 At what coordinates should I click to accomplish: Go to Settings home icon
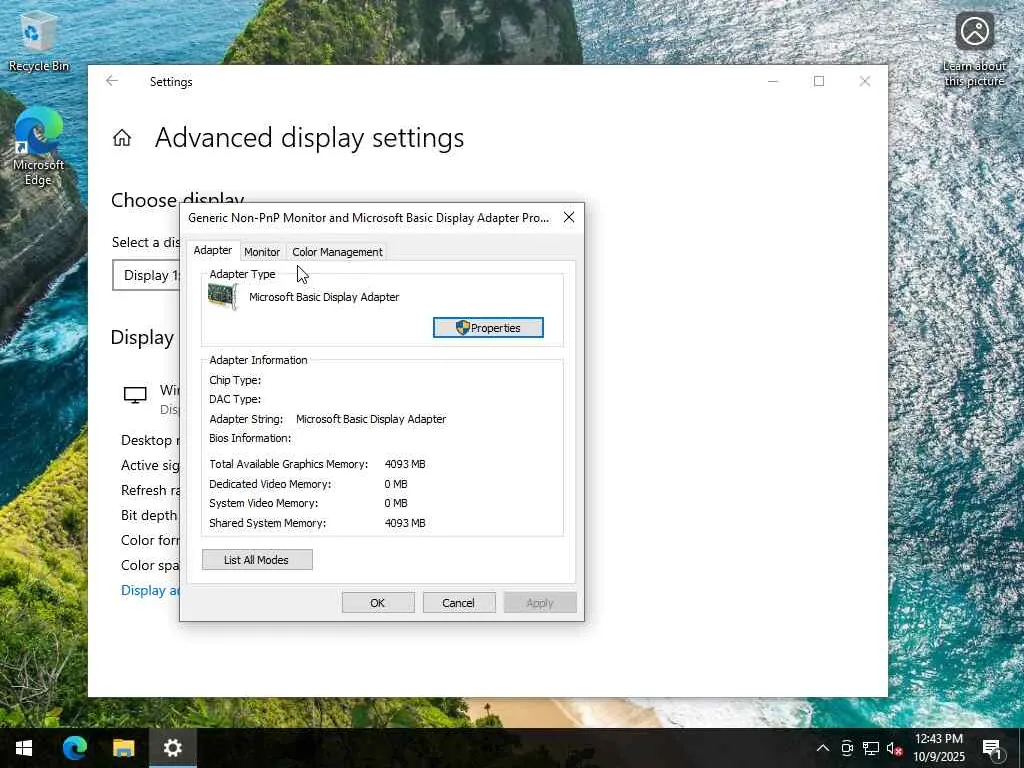(x=121, y=138)
